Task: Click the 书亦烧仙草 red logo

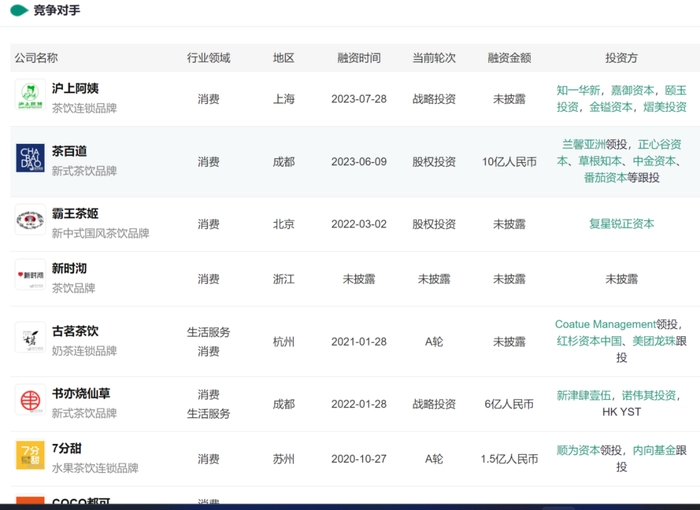Action: pos(30,403)
